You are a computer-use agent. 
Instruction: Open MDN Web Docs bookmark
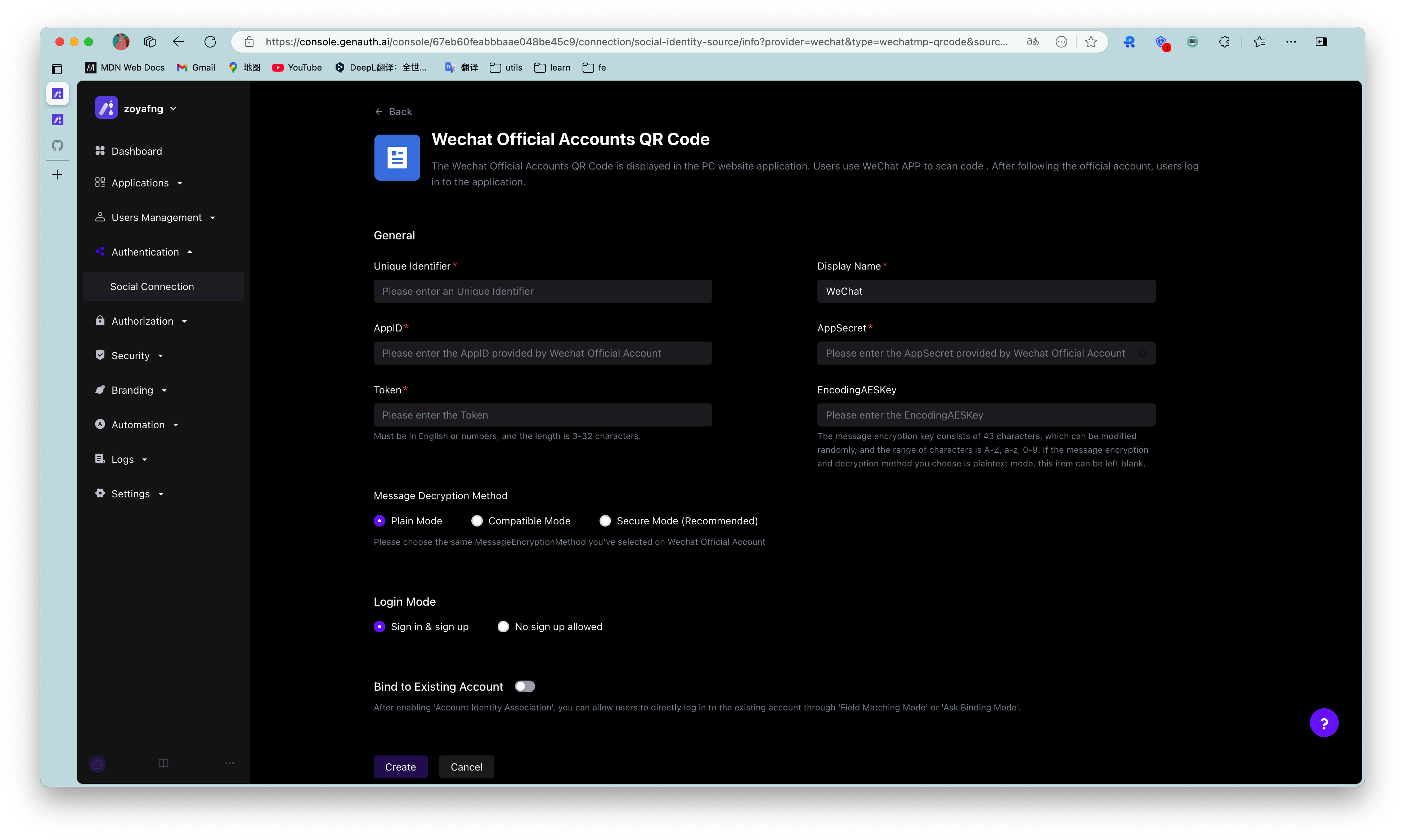tap(125, 67)
